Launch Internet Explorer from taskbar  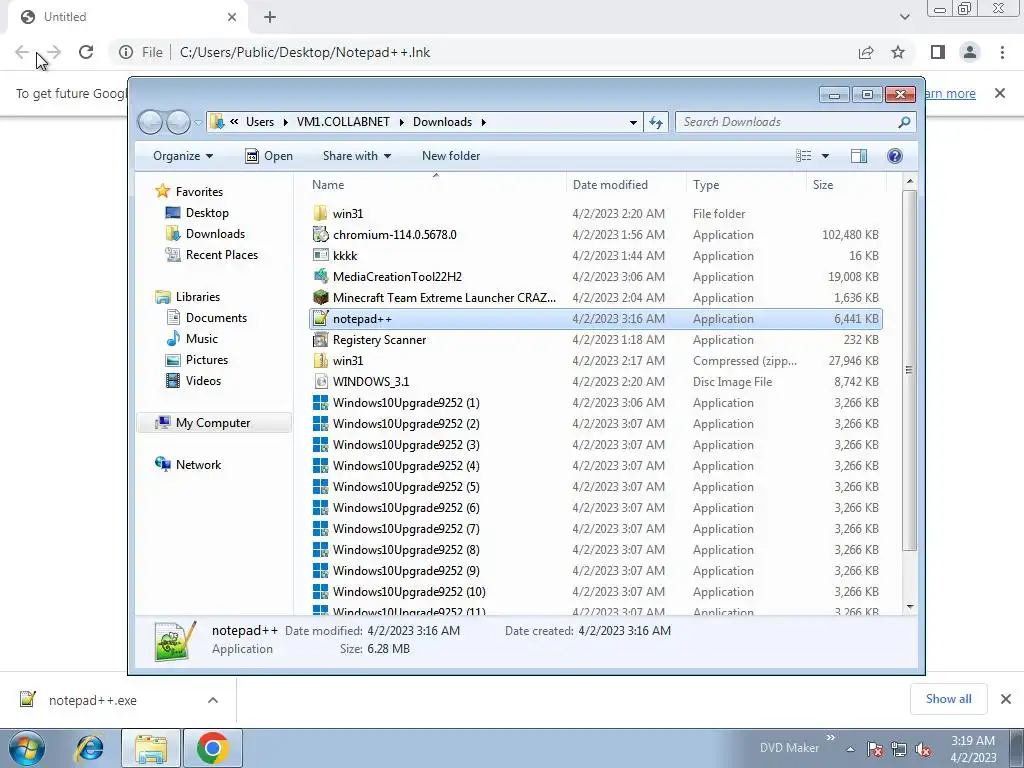click(x=89, y=748)
